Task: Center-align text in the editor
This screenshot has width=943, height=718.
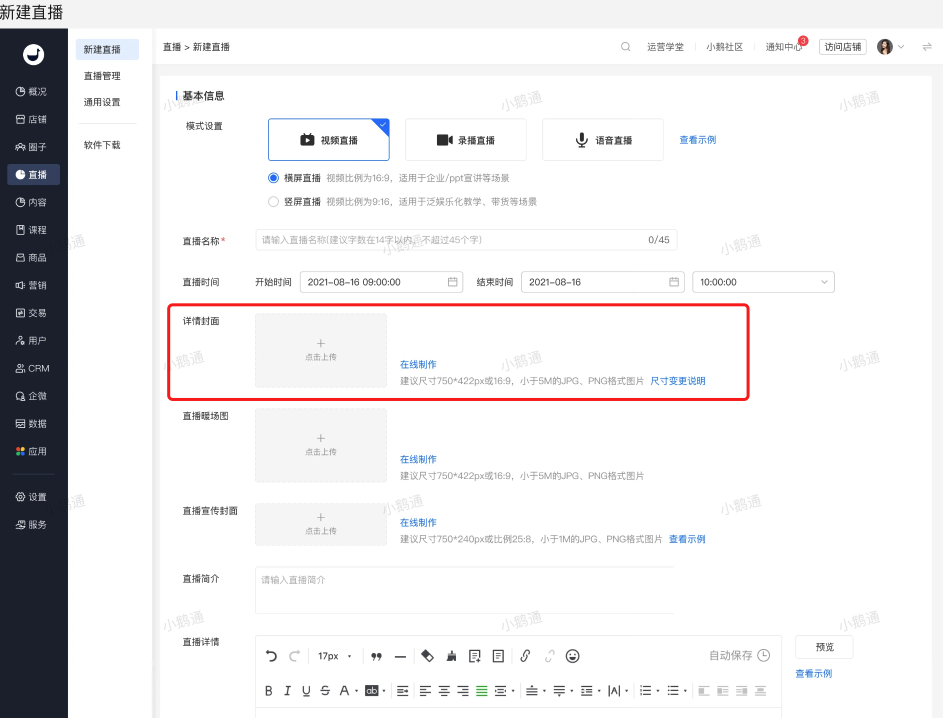Action: pos(444,691)
